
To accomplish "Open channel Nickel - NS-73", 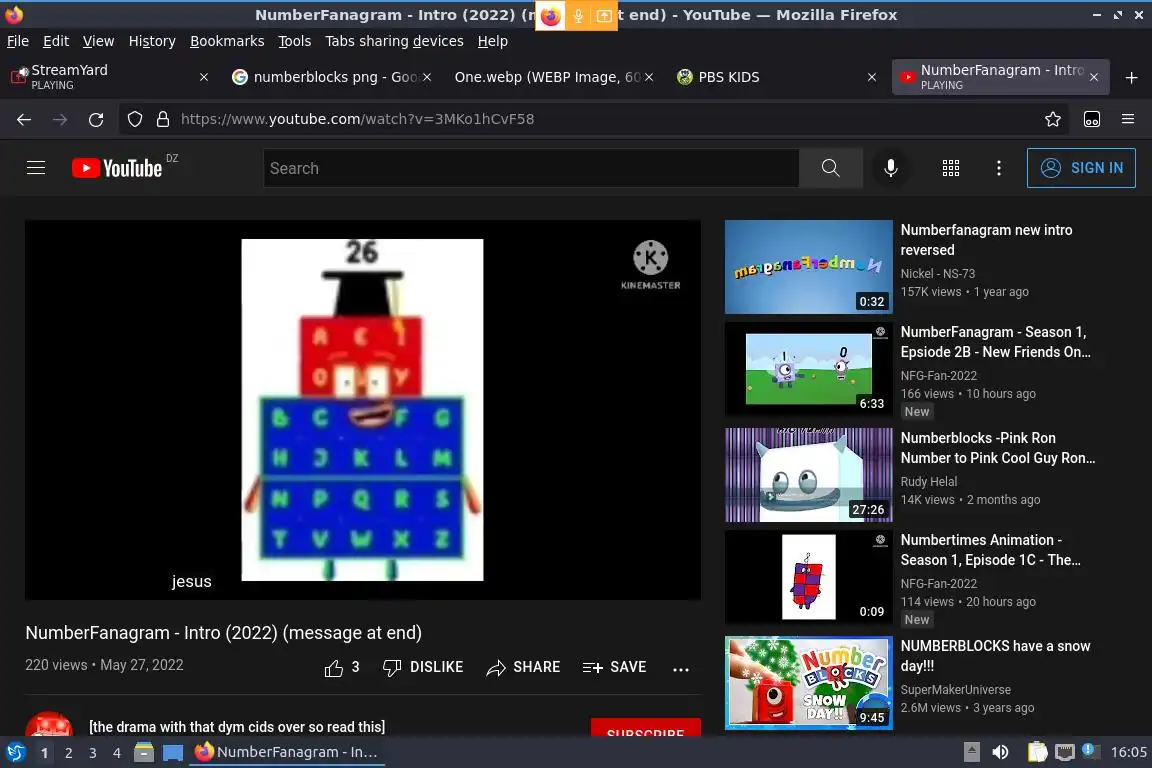I will point(937,273).
